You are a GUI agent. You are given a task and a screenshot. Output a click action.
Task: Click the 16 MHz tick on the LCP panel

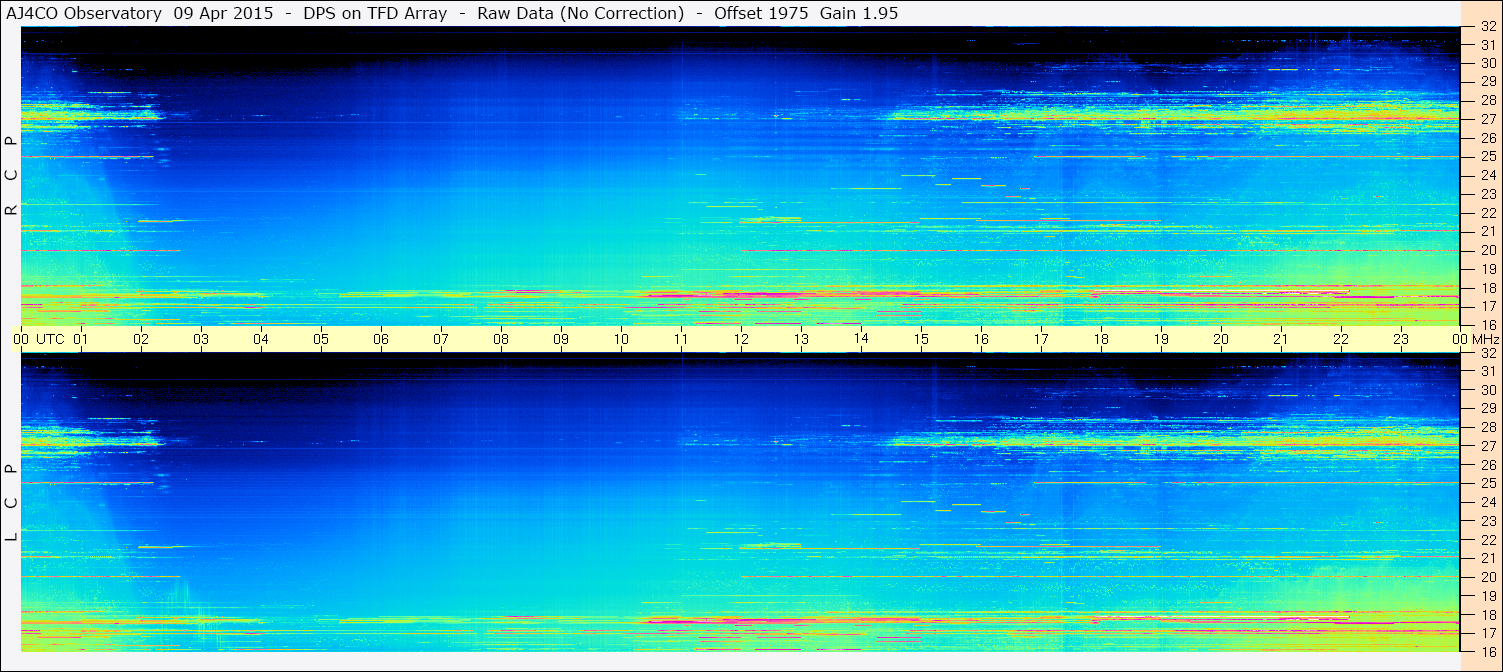coord(1488,652)
